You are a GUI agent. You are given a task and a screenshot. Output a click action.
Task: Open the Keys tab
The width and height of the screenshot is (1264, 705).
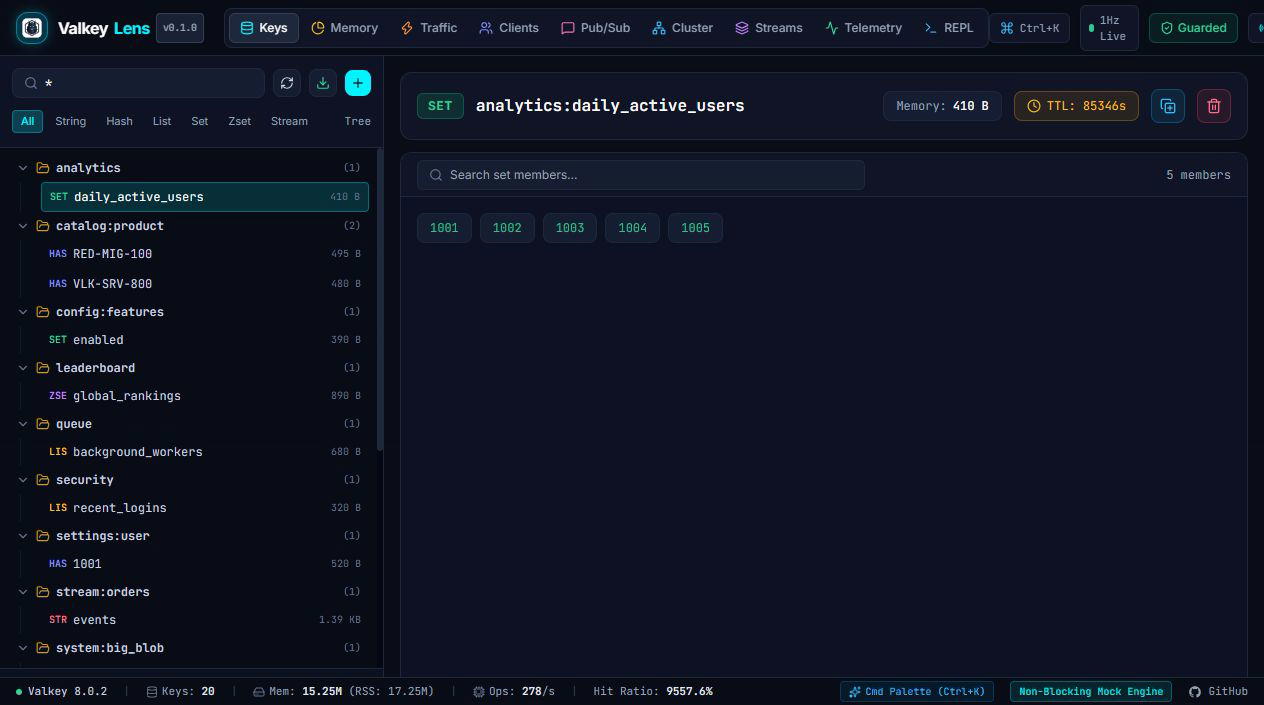264,28
